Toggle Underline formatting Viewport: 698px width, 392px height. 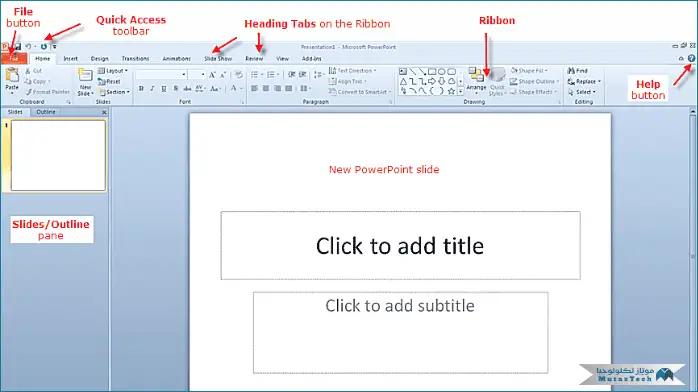[164, 89]
